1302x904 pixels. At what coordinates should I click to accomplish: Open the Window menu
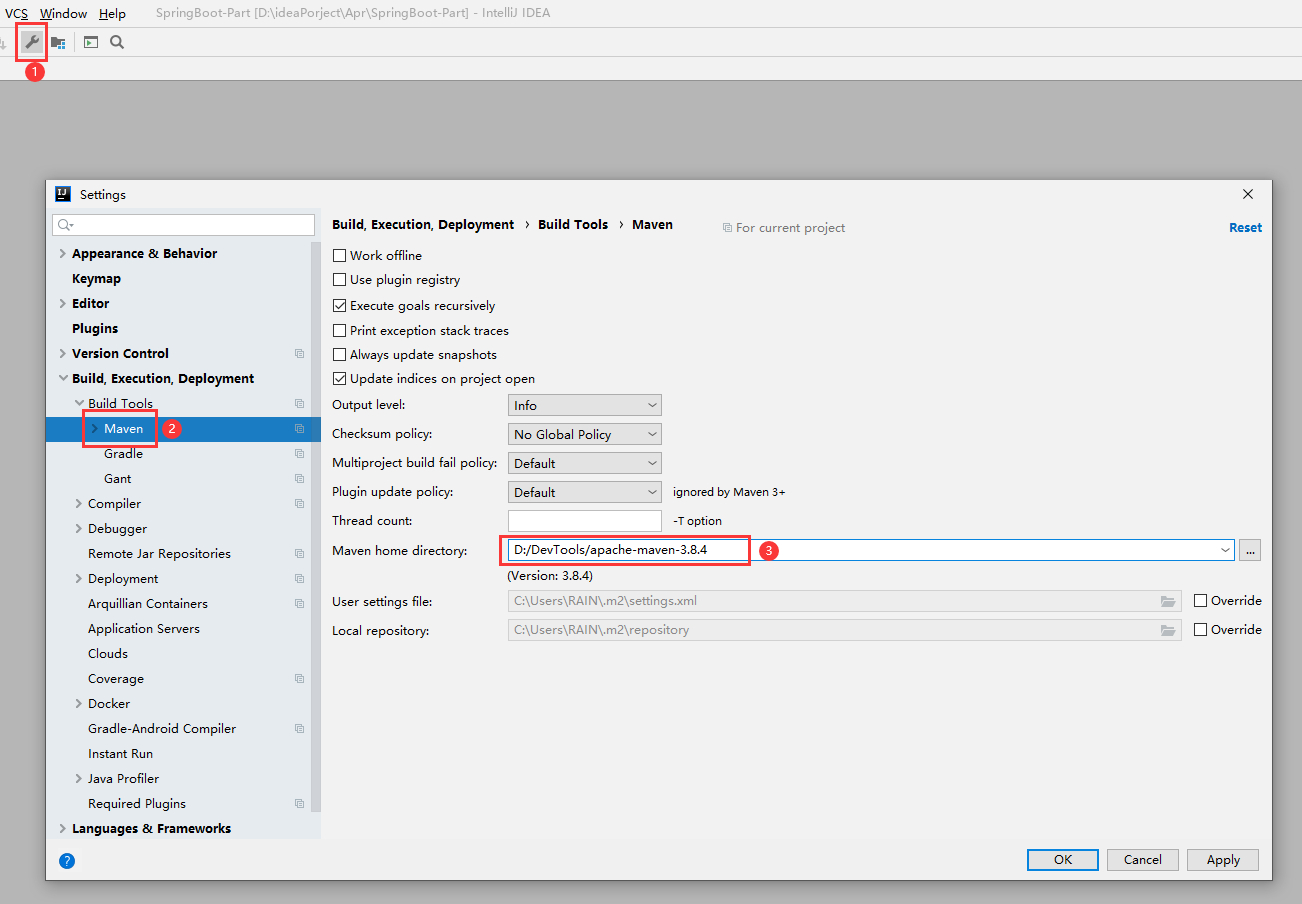pos(63,13)
